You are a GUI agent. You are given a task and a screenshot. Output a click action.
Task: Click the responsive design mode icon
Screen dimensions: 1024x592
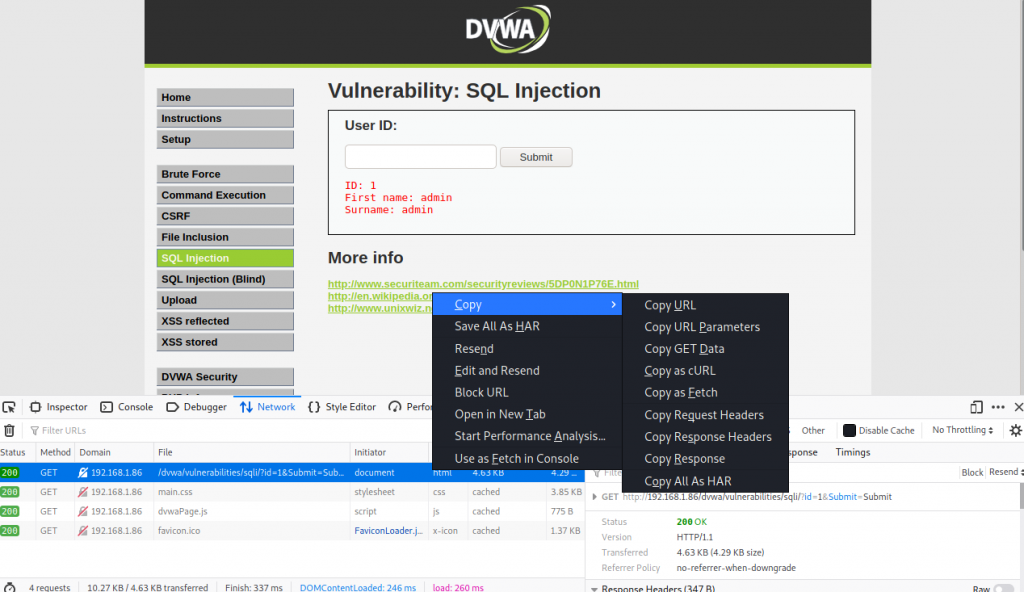[x=976, y=407]
